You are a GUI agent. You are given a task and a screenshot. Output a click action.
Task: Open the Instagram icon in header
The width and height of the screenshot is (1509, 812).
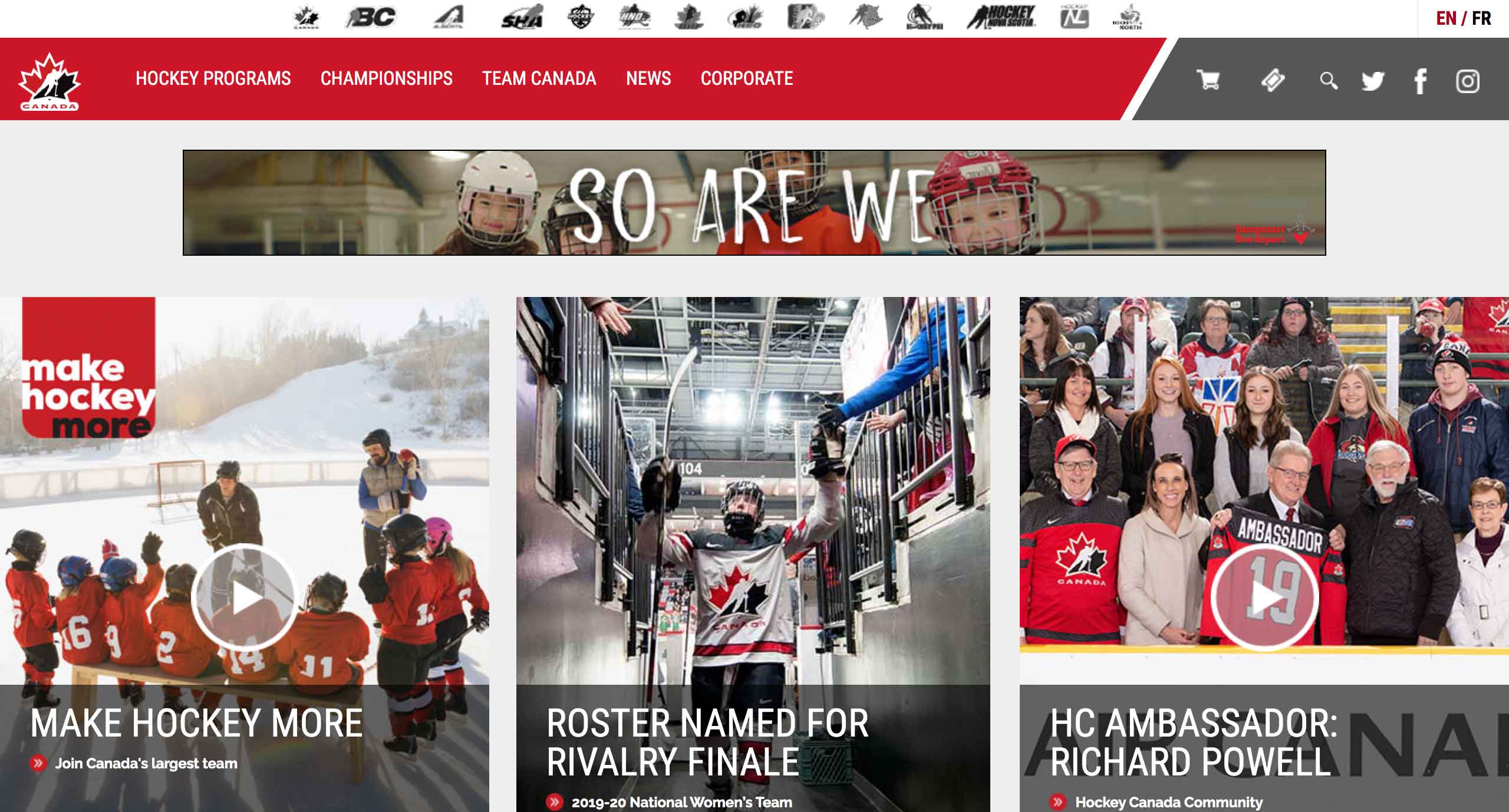click(1468, 81)
